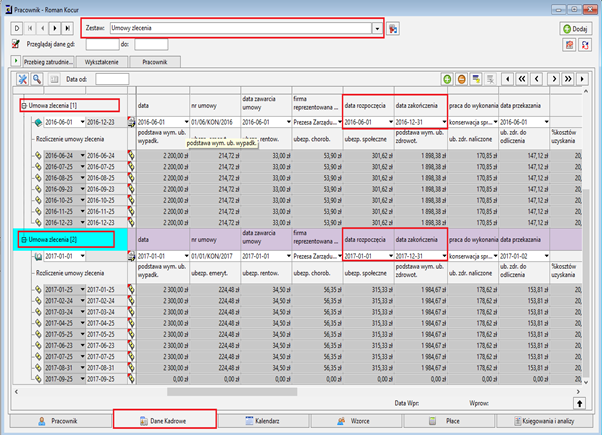Click the red icon below Dodaj
602x435 pixels.
click(x=569, y=45)
